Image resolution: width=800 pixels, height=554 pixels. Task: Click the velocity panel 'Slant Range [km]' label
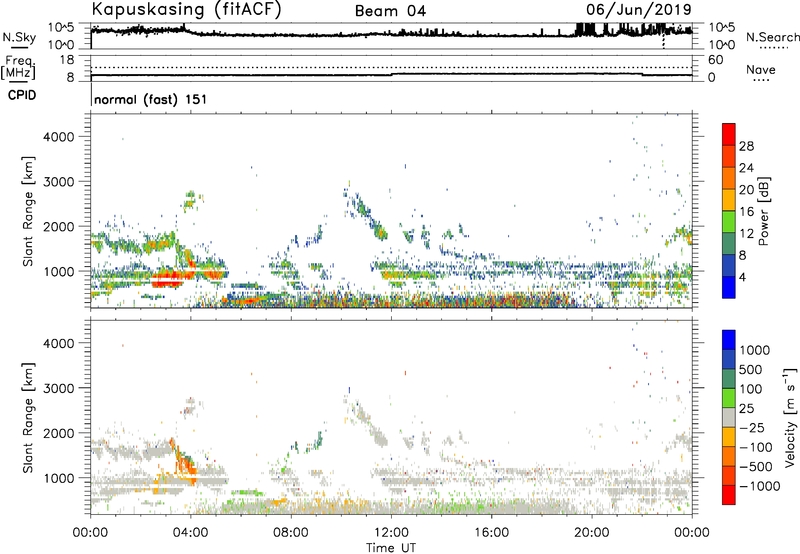[28, 418]
